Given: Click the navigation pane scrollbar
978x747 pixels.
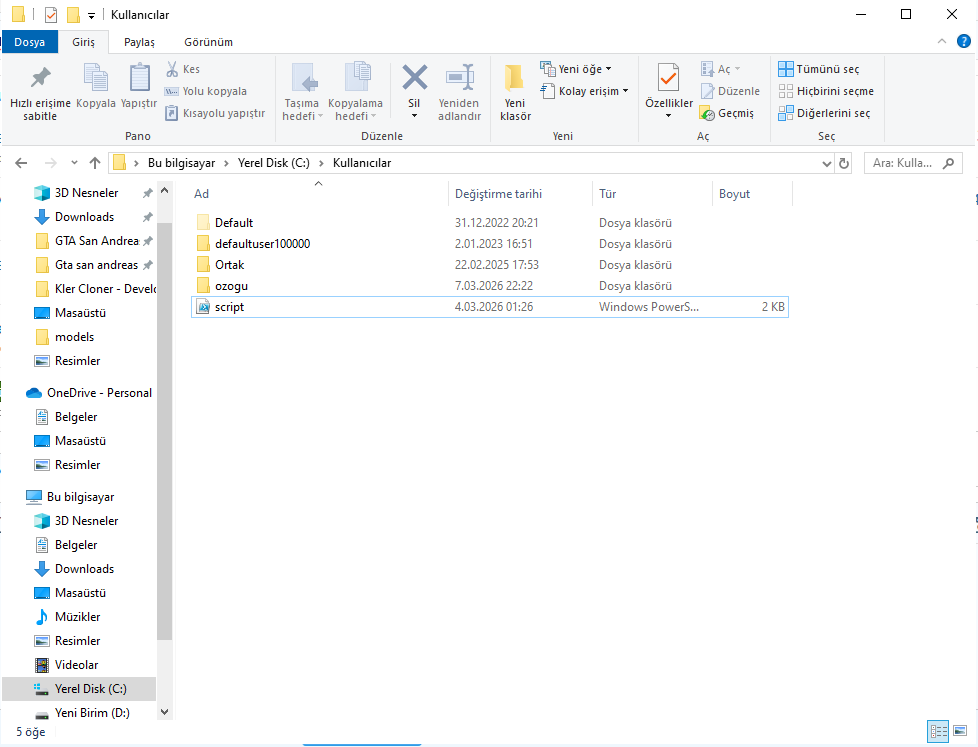Looking at the screenshot, I should click(165, 430).
